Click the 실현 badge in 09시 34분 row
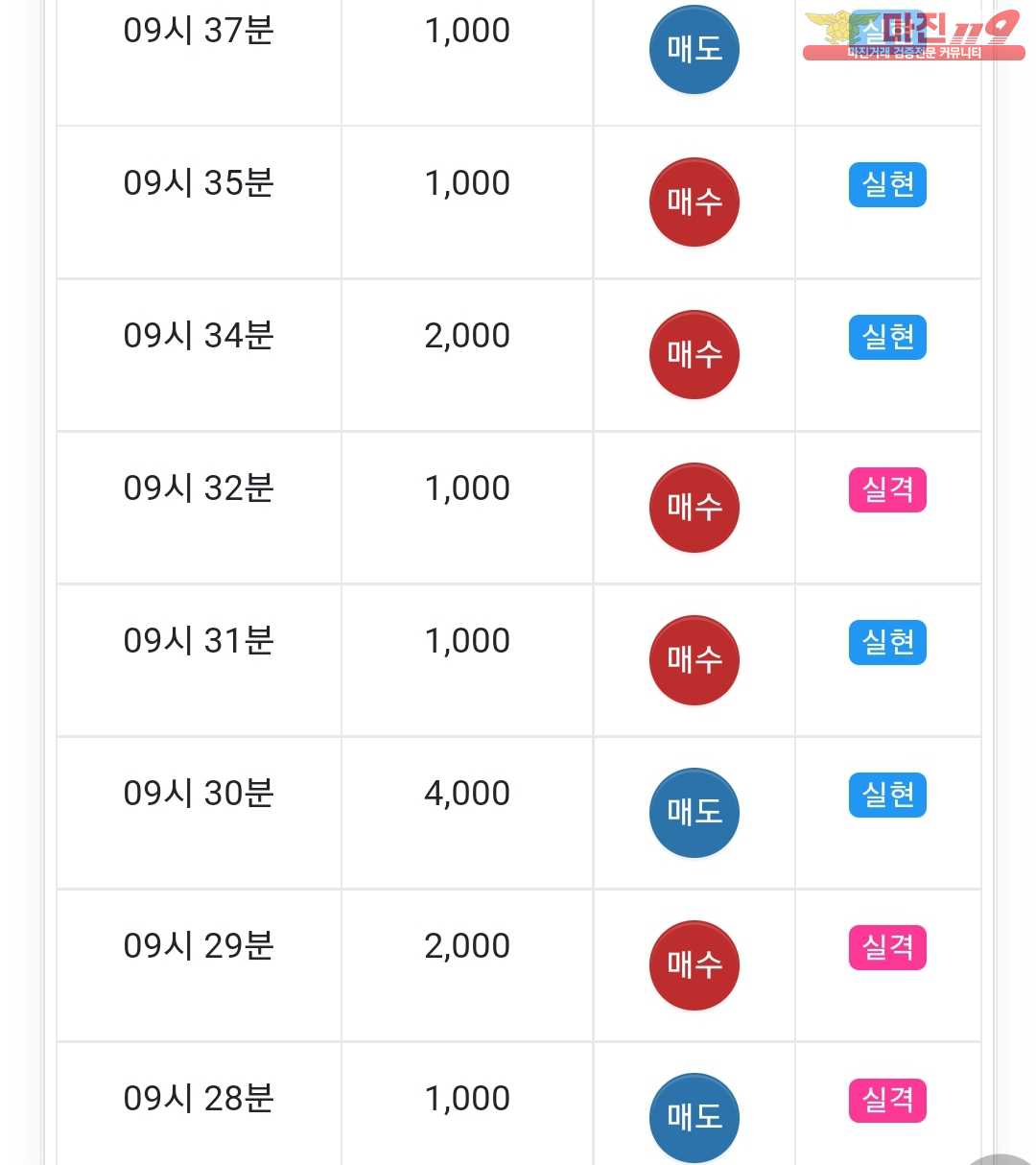The image size is (1036, 1165). point(887,337)
